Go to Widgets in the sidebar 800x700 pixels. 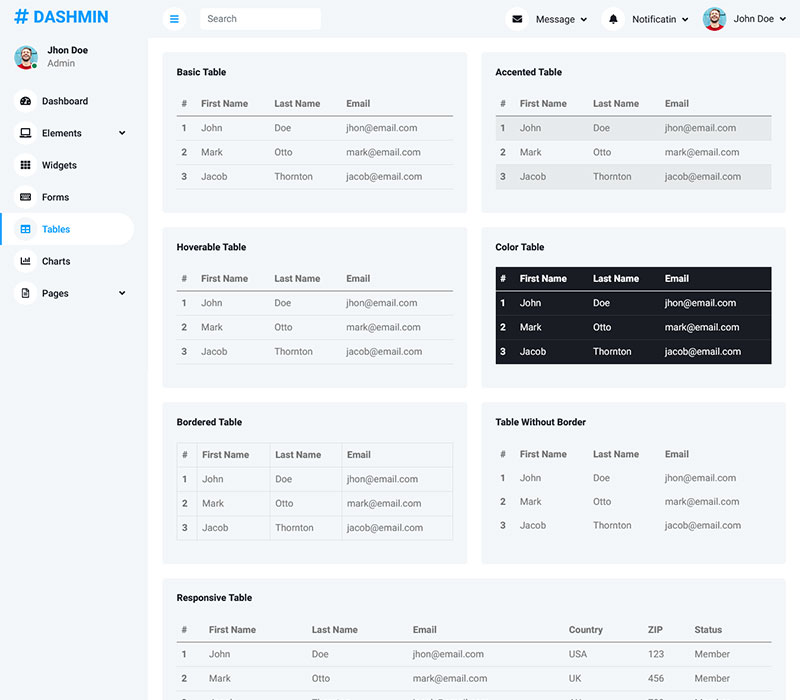coord(59,165)
